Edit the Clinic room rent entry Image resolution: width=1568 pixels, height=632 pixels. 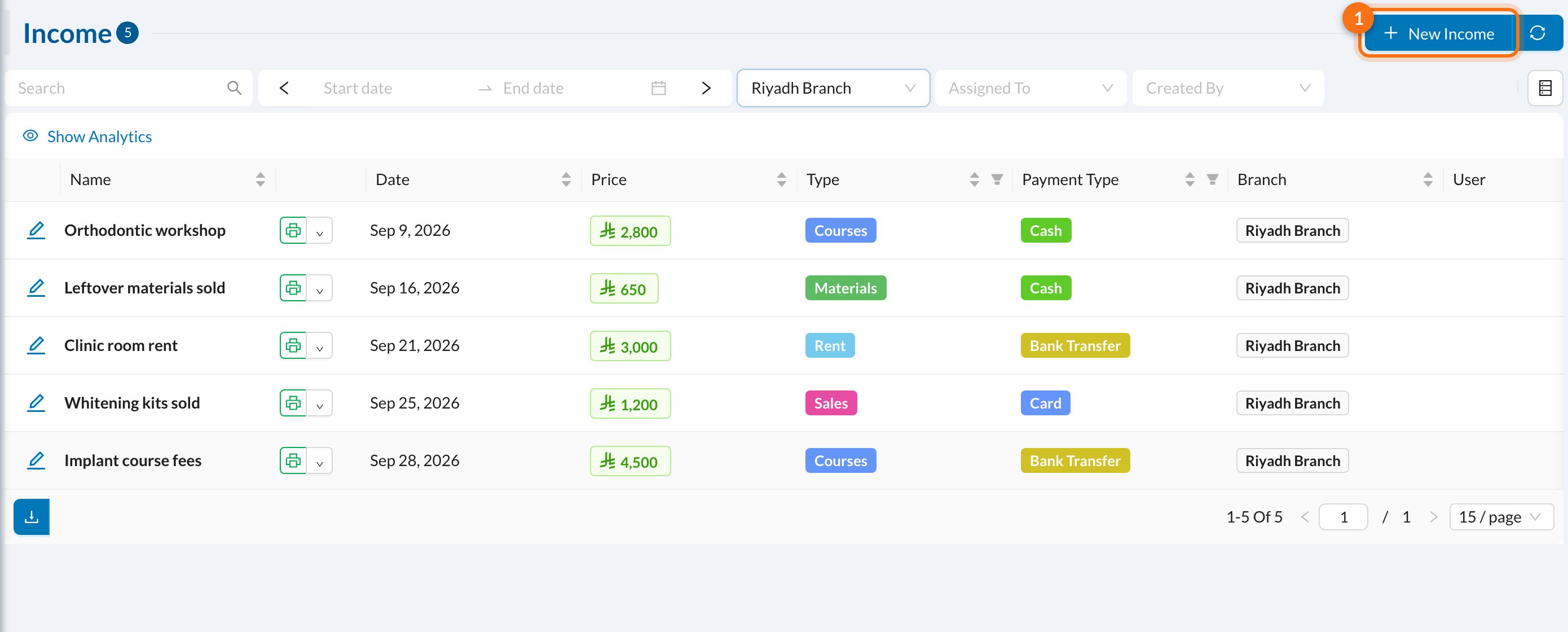click(37, 345)
